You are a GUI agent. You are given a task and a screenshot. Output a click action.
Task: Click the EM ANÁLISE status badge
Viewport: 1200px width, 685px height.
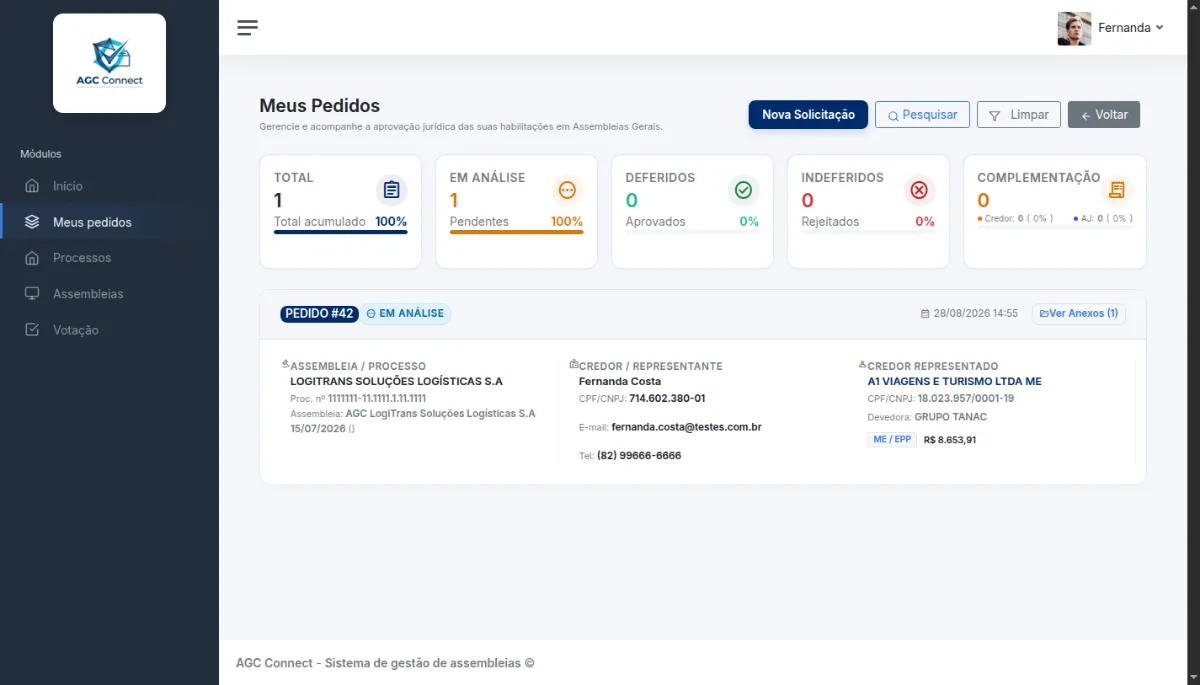point(405,314)
